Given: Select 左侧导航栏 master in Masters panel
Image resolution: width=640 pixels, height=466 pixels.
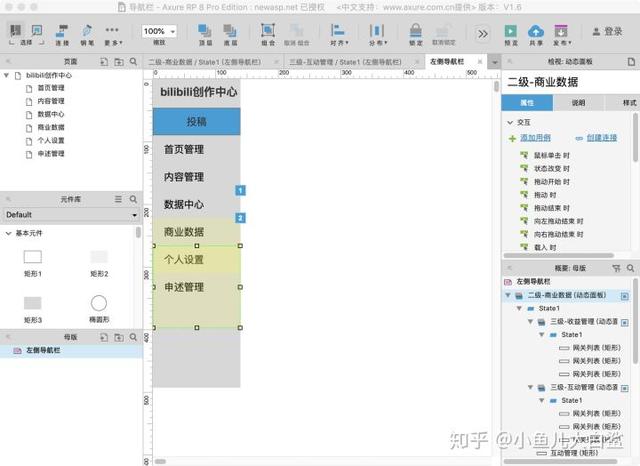Looking at the screenshot, I should click(x=71, y=351).
